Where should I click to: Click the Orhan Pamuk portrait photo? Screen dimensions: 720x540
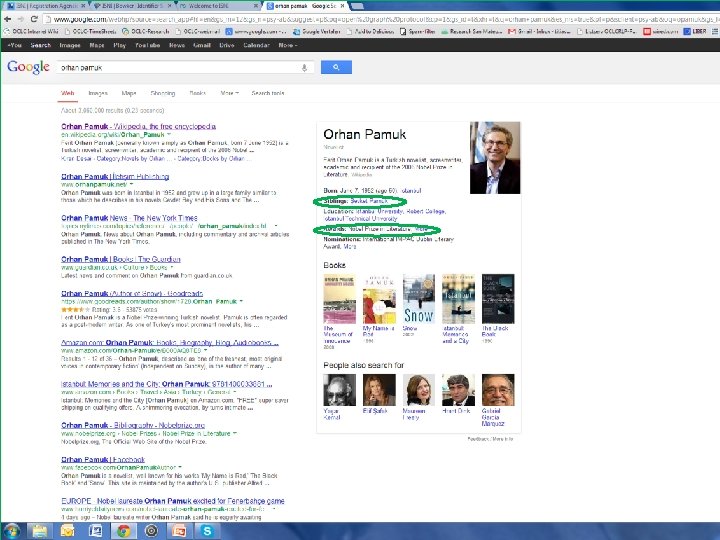pyautogui.click(x=495, y=158)
